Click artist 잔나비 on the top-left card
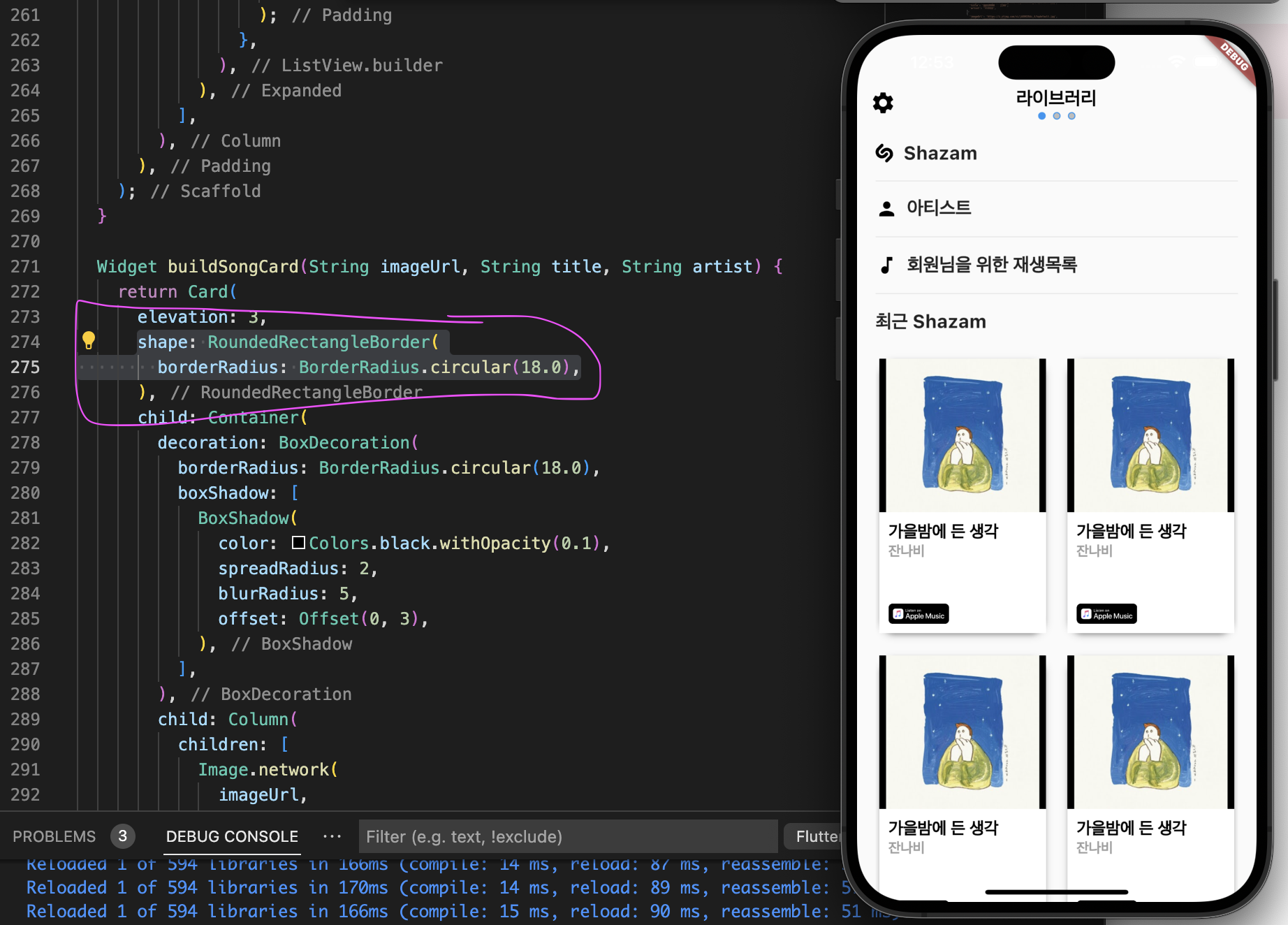Screen dimensions: 1288x925 point(906,551)
